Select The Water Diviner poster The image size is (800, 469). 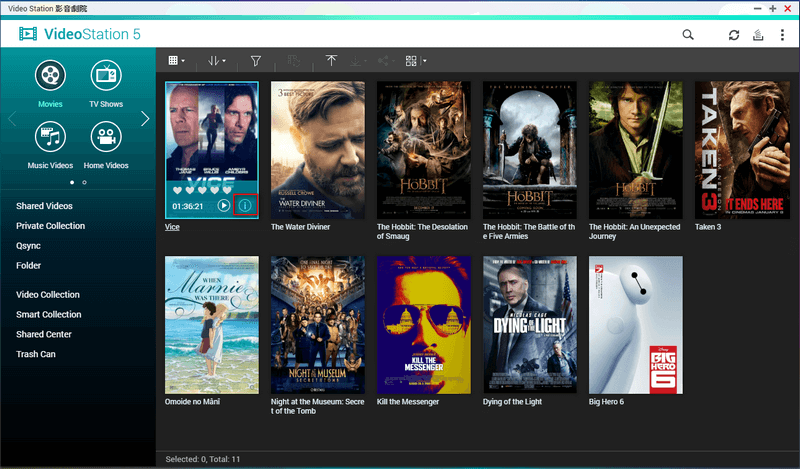pyautogui.click(x=318, y=150)
